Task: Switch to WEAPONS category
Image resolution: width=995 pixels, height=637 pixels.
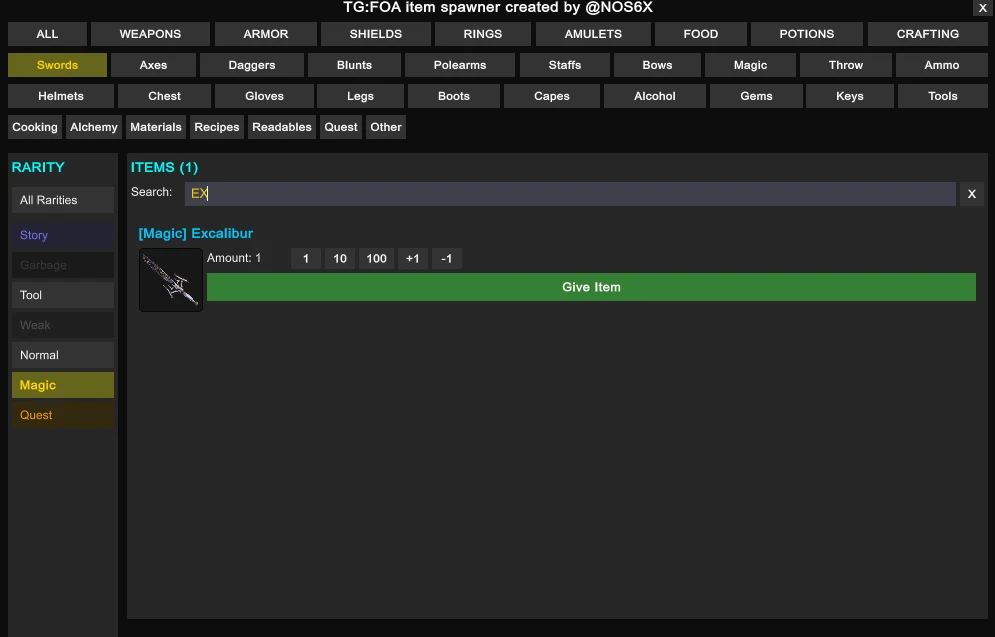Action: click(x=150, y=34)
